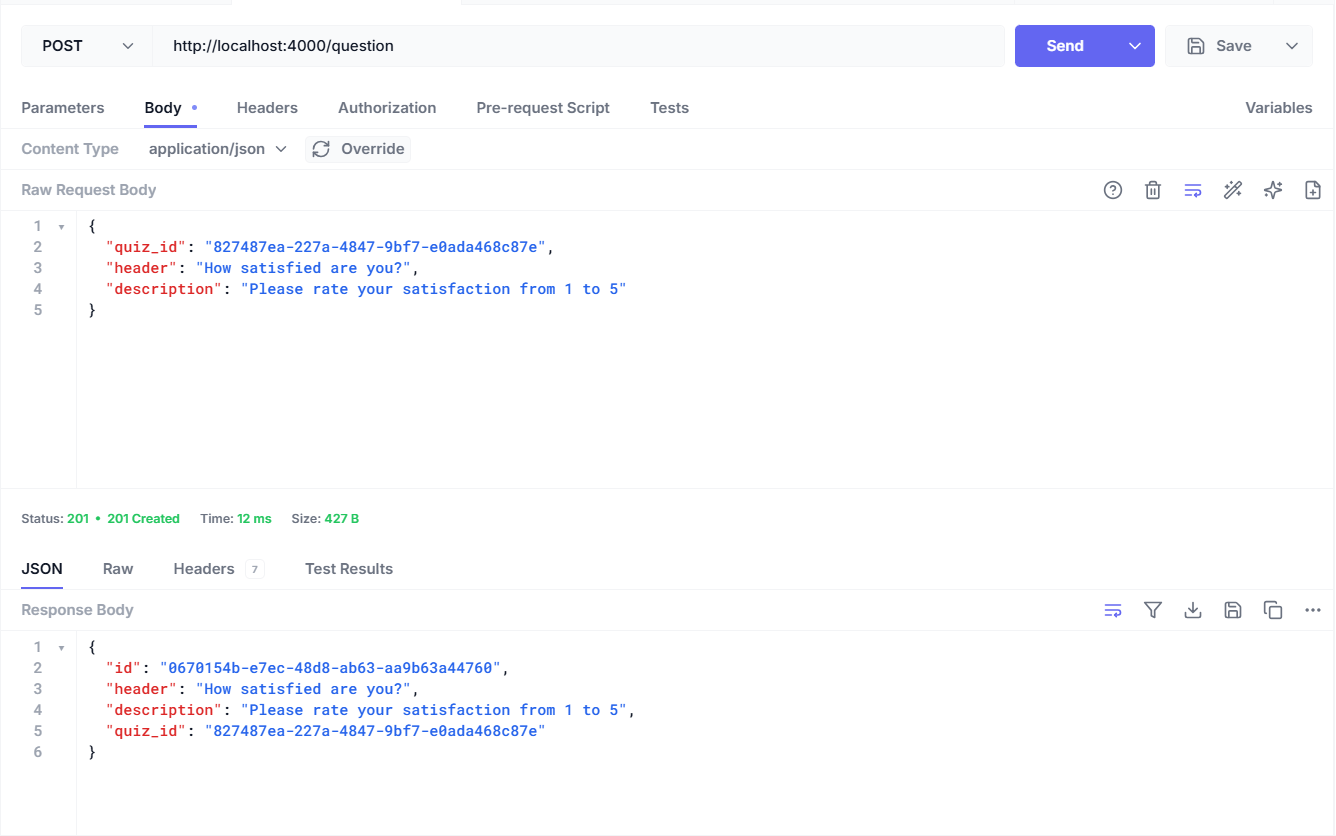The width and height of the screenshot is (1336, 836).
Task: Collapse the request JSON at line 1
Action: coord(61,227)
